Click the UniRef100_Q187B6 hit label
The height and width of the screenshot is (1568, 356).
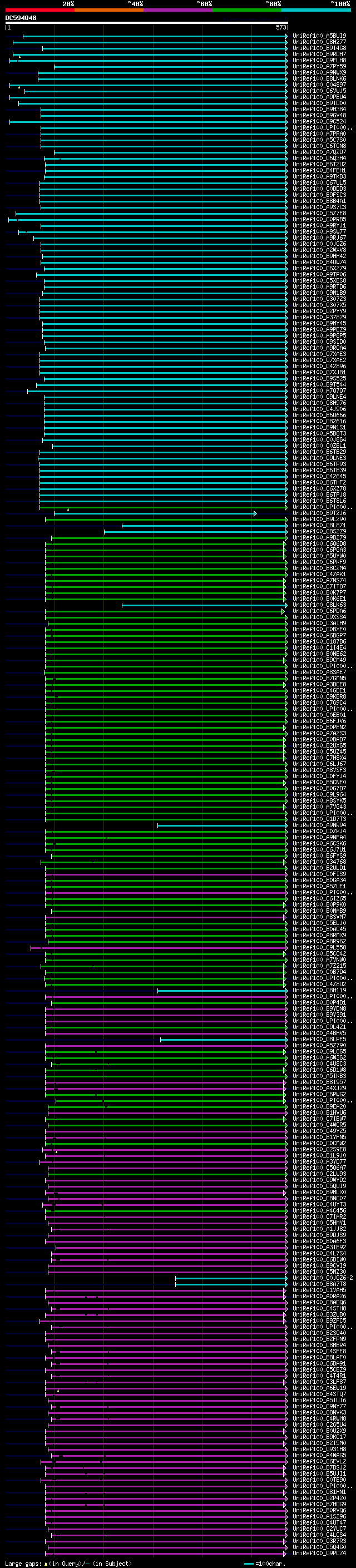(x=319, y=641)
